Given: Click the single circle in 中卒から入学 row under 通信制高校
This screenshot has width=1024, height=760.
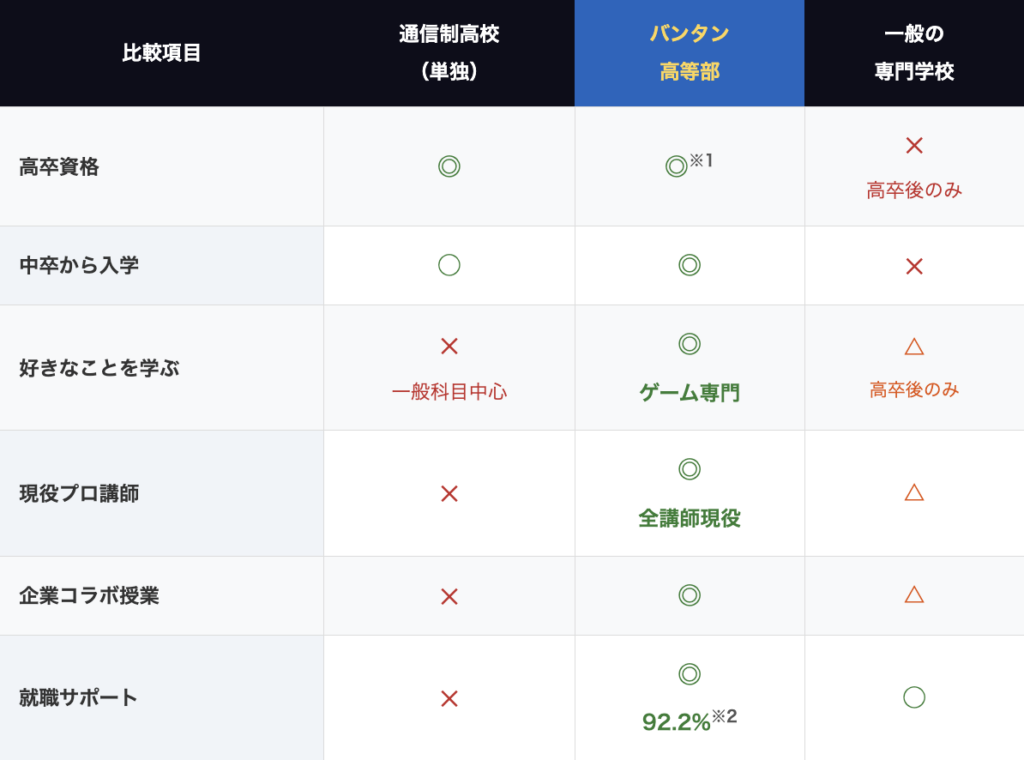Looking at the screenshot, I should [x=449, y=265].
